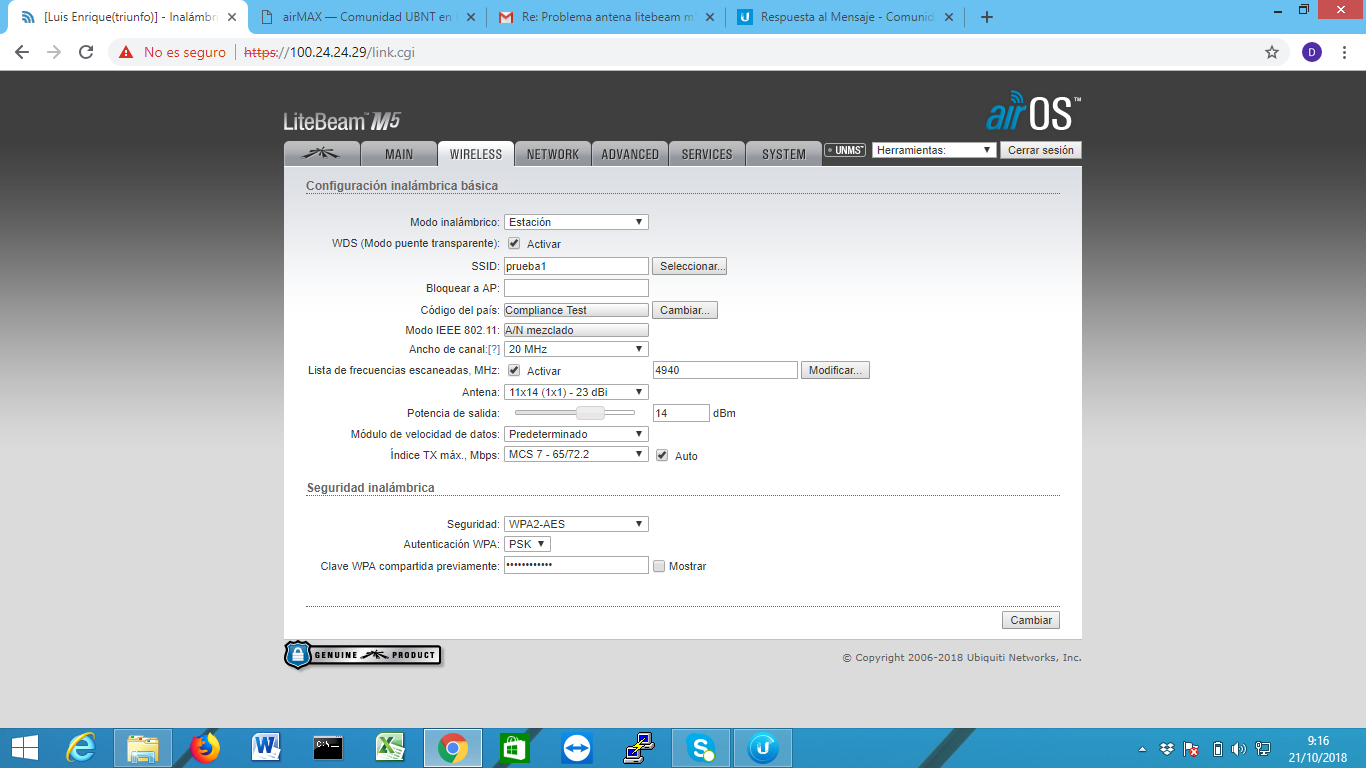This screenshot has width=1366, height=768.
Task: Toggle the 'Auto' TX rate checkbox
Action: point(662,455)
